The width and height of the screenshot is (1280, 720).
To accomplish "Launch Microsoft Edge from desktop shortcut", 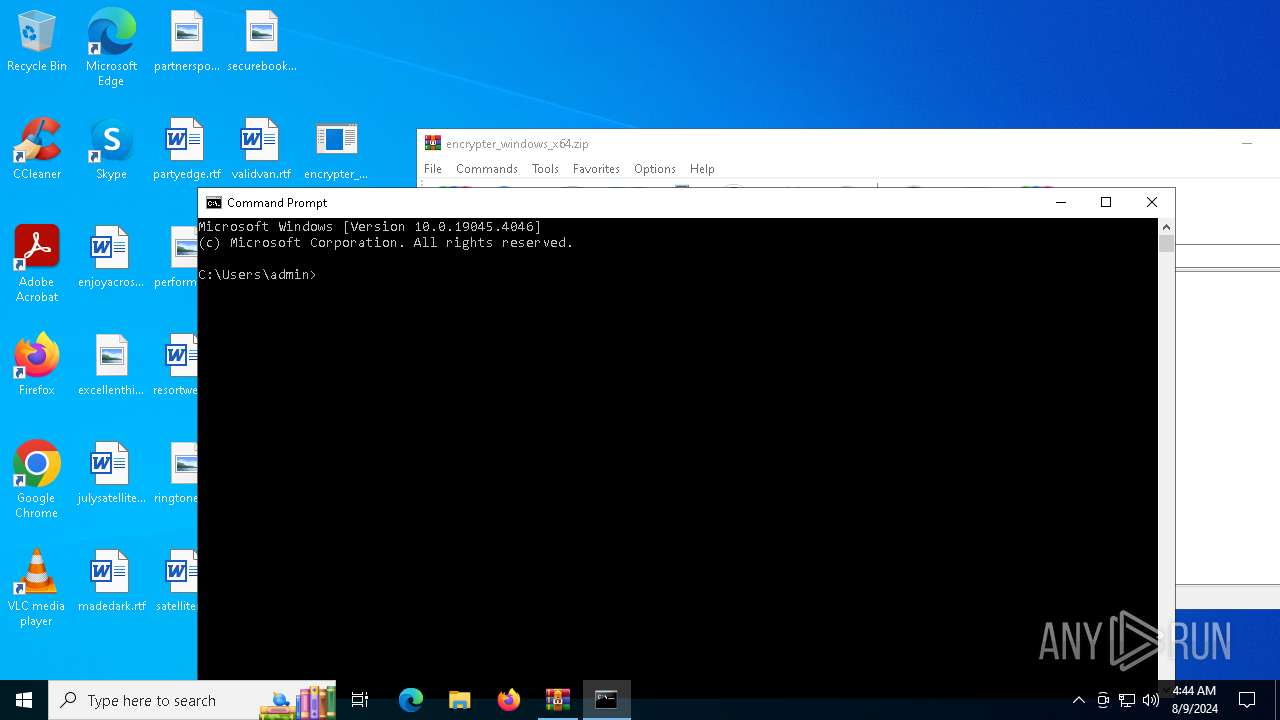I will tap(111, 47).
